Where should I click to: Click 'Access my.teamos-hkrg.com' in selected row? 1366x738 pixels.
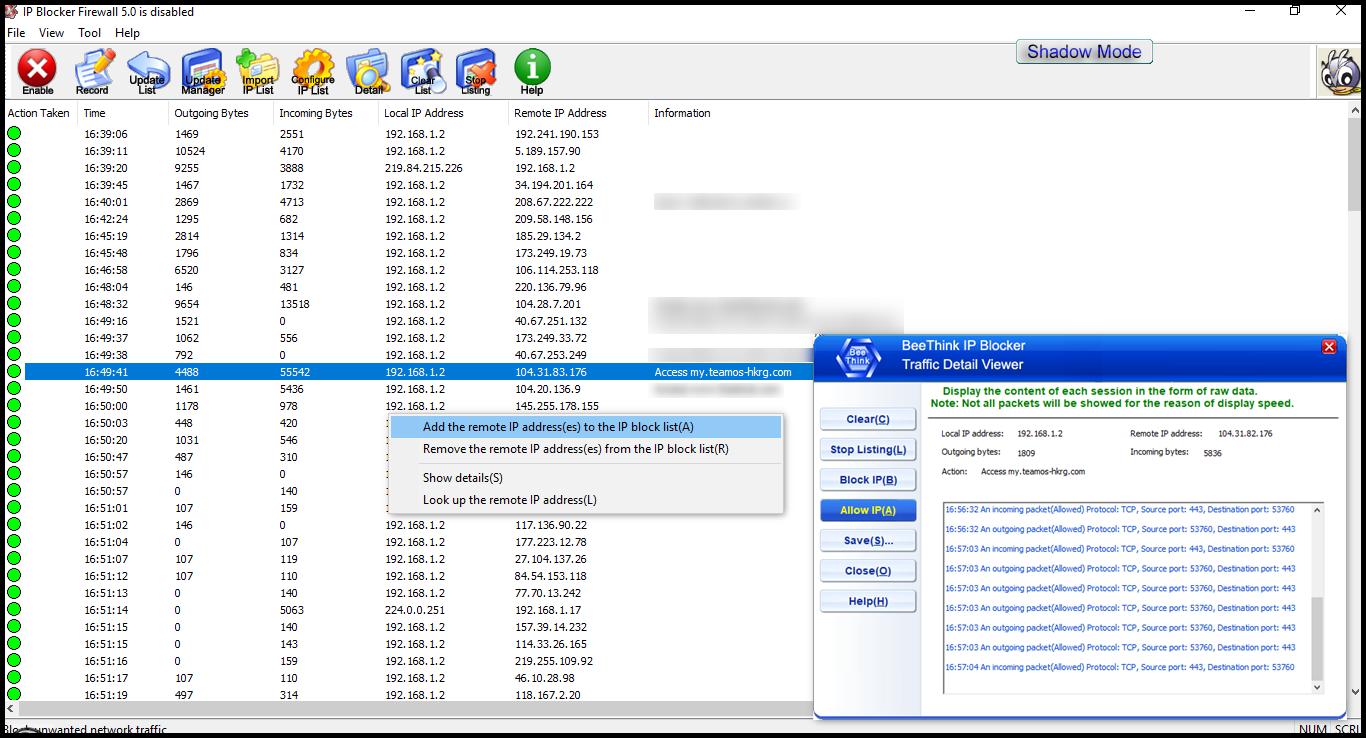[723, 372]
